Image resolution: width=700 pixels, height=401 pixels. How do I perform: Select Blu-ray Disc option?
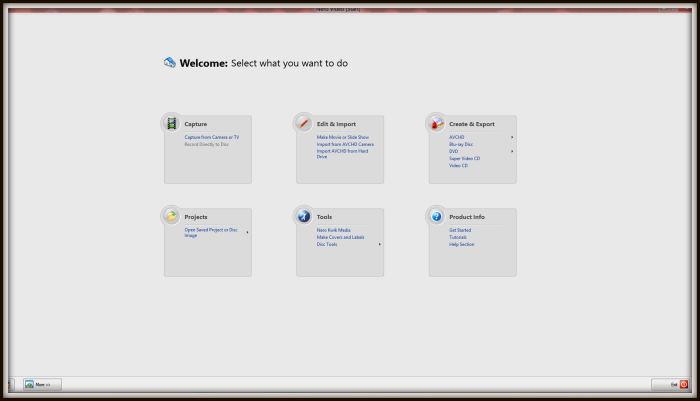461,144
